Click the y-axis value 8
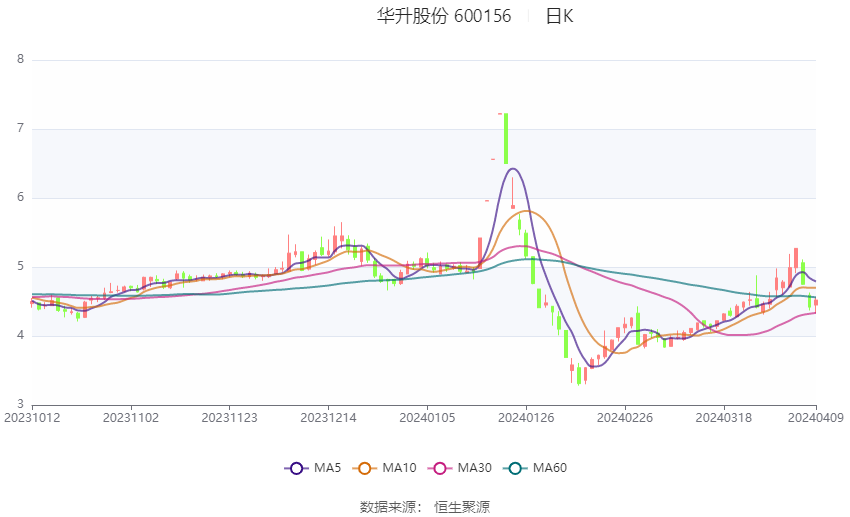The image size is (850, 517). (21, 59)
